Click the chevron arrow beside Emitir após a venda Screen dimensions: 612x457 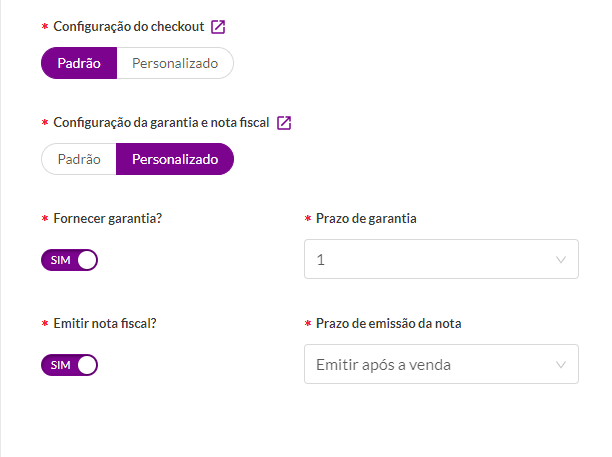pos(561,365)
